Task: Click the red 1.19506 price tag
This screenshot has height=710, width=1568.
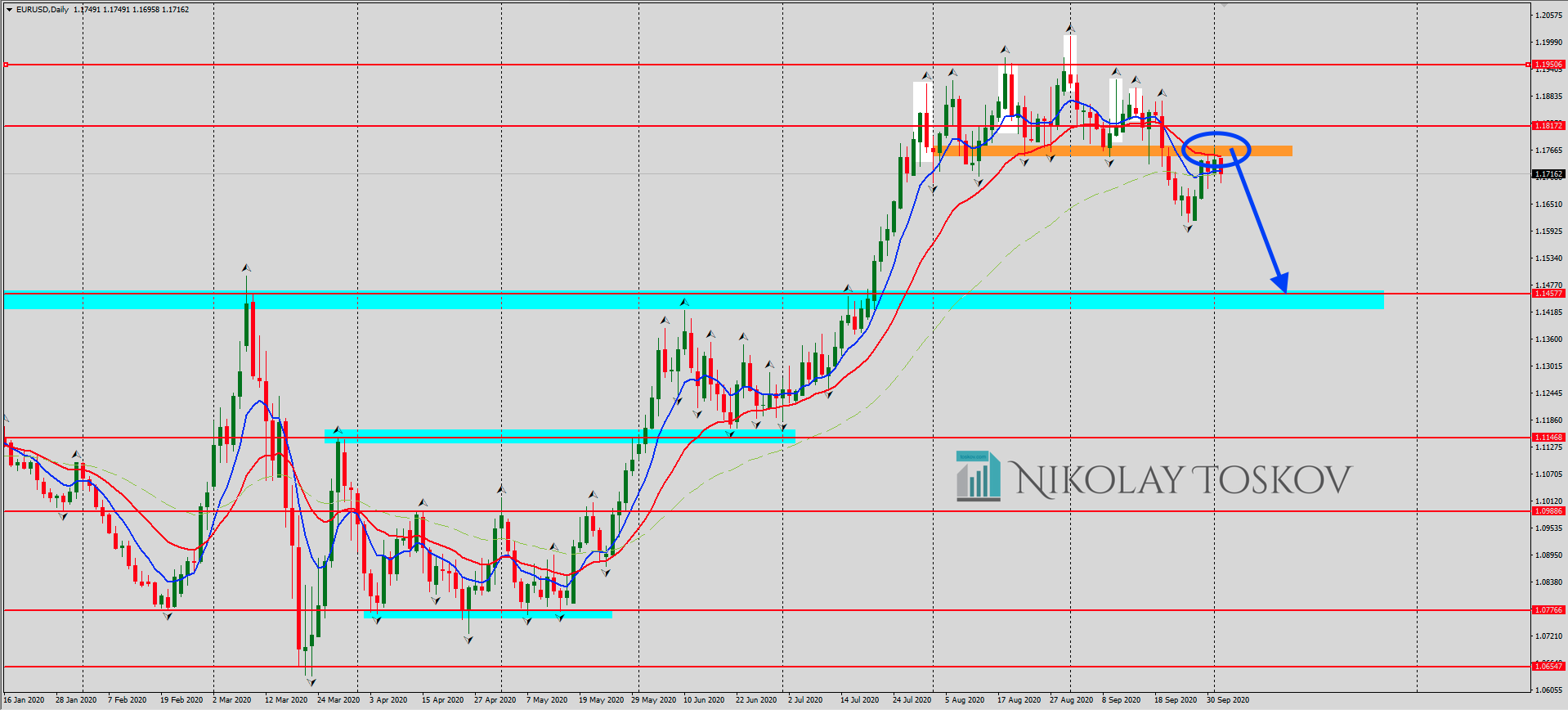Action: (x=1548, y=64)
